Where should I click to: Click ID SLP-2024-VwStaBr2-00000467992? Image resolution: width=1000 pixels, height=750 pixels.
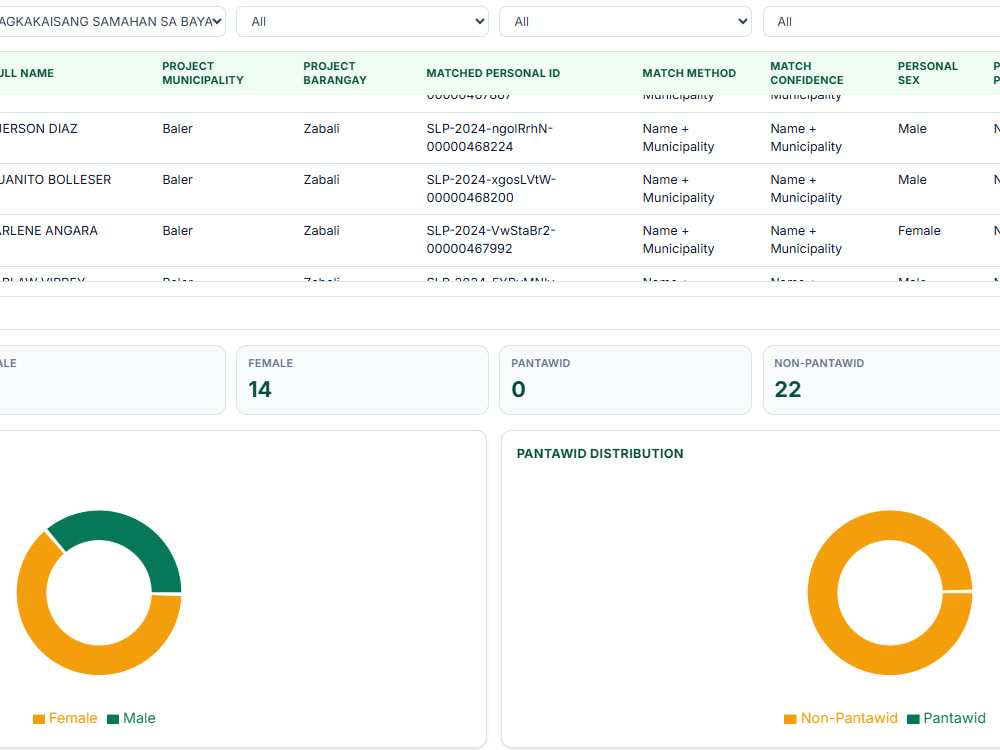coord(490,240)
